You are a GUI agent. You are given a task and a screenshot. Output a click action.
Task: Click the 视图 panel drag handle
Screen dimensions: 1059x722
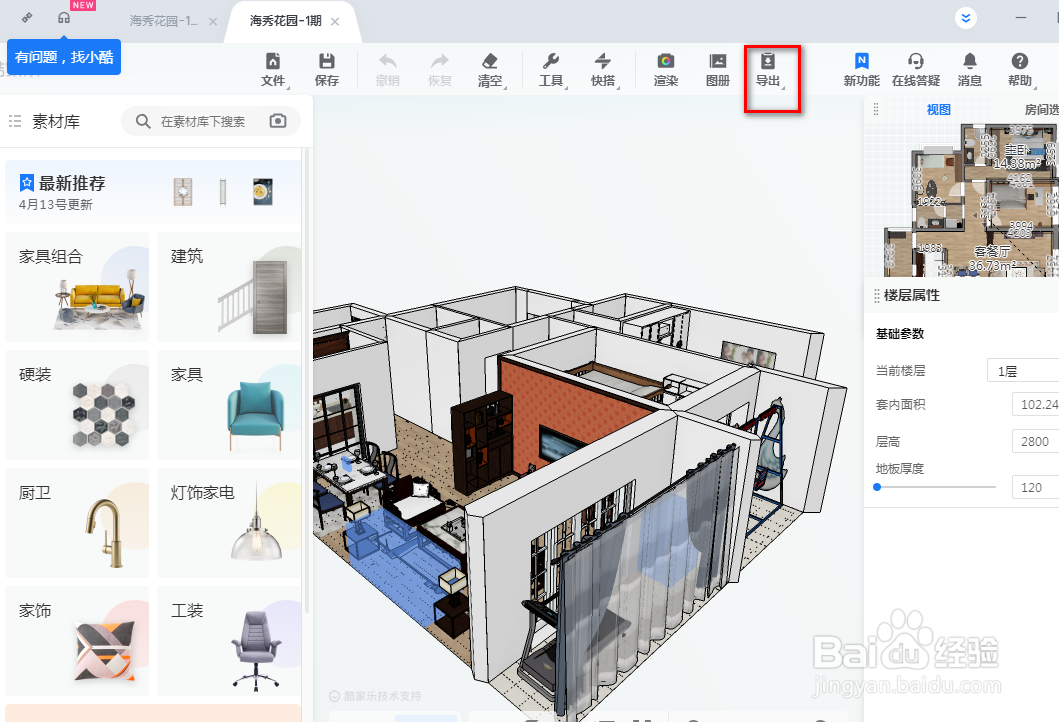(876, 109)
